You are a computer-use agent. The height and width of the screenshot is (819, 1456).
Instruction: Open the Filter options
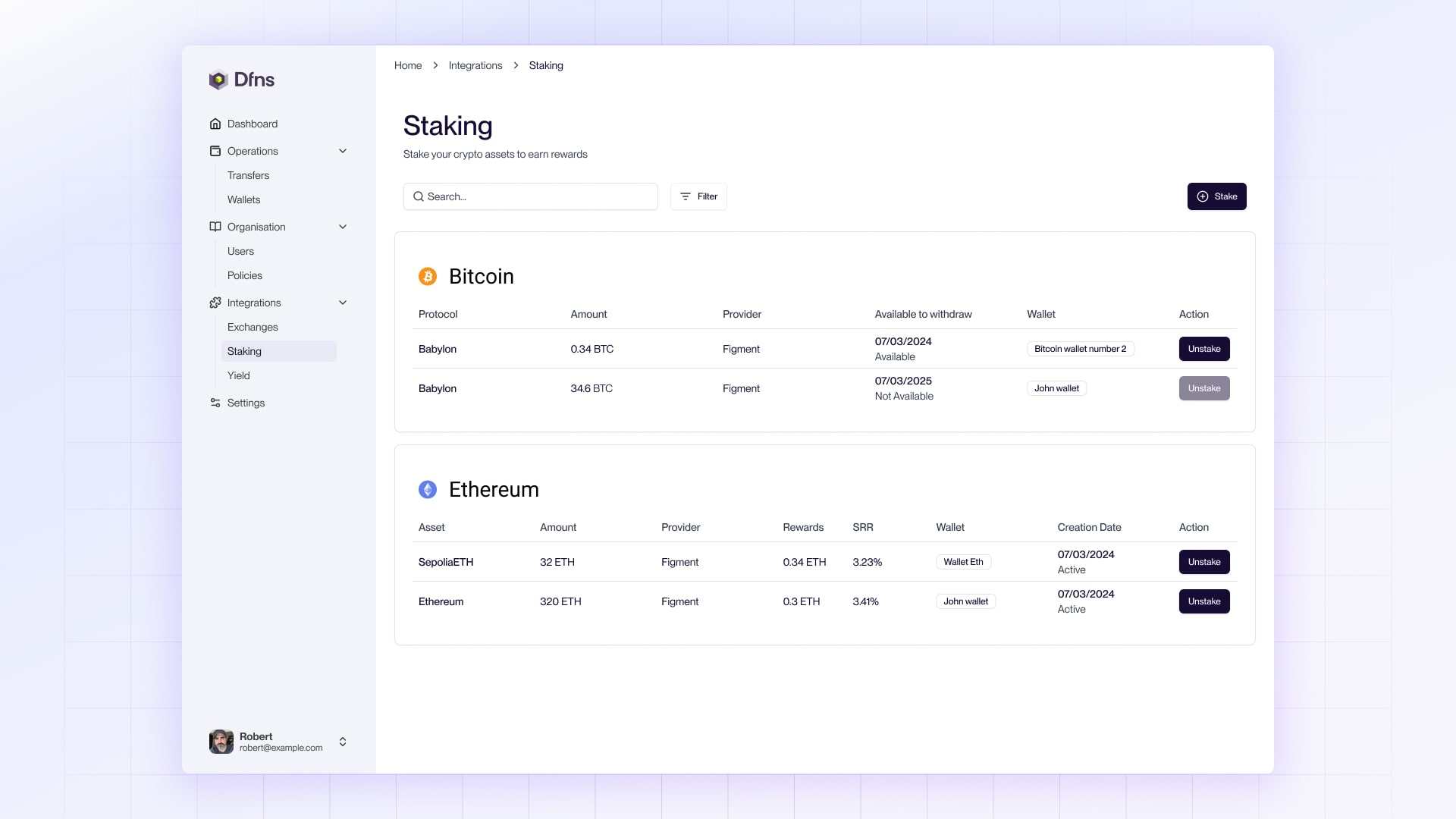[698, 196]
